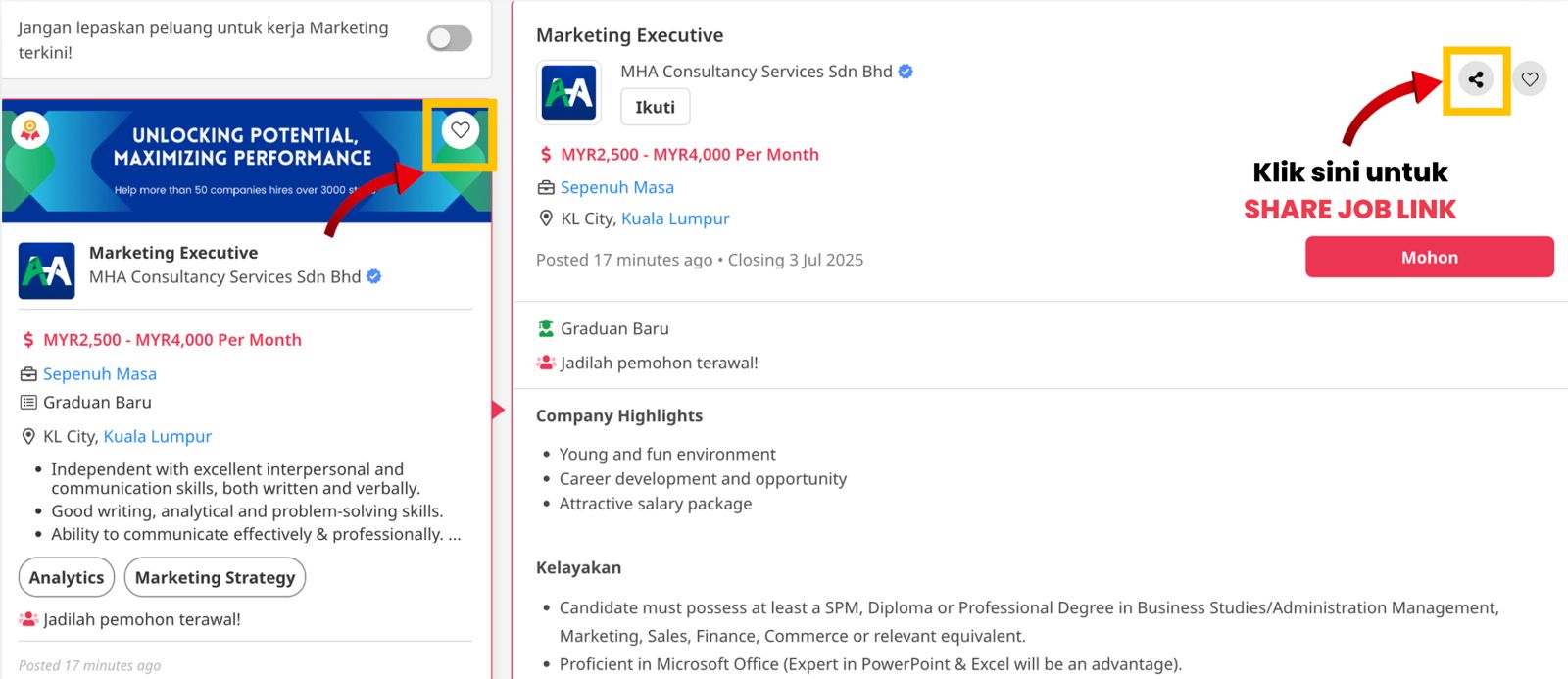Image resolution: width=1568 pixels, height=679 pixels.
Task: Click MHA Consultancy Services name in detail
Action: 757,72
